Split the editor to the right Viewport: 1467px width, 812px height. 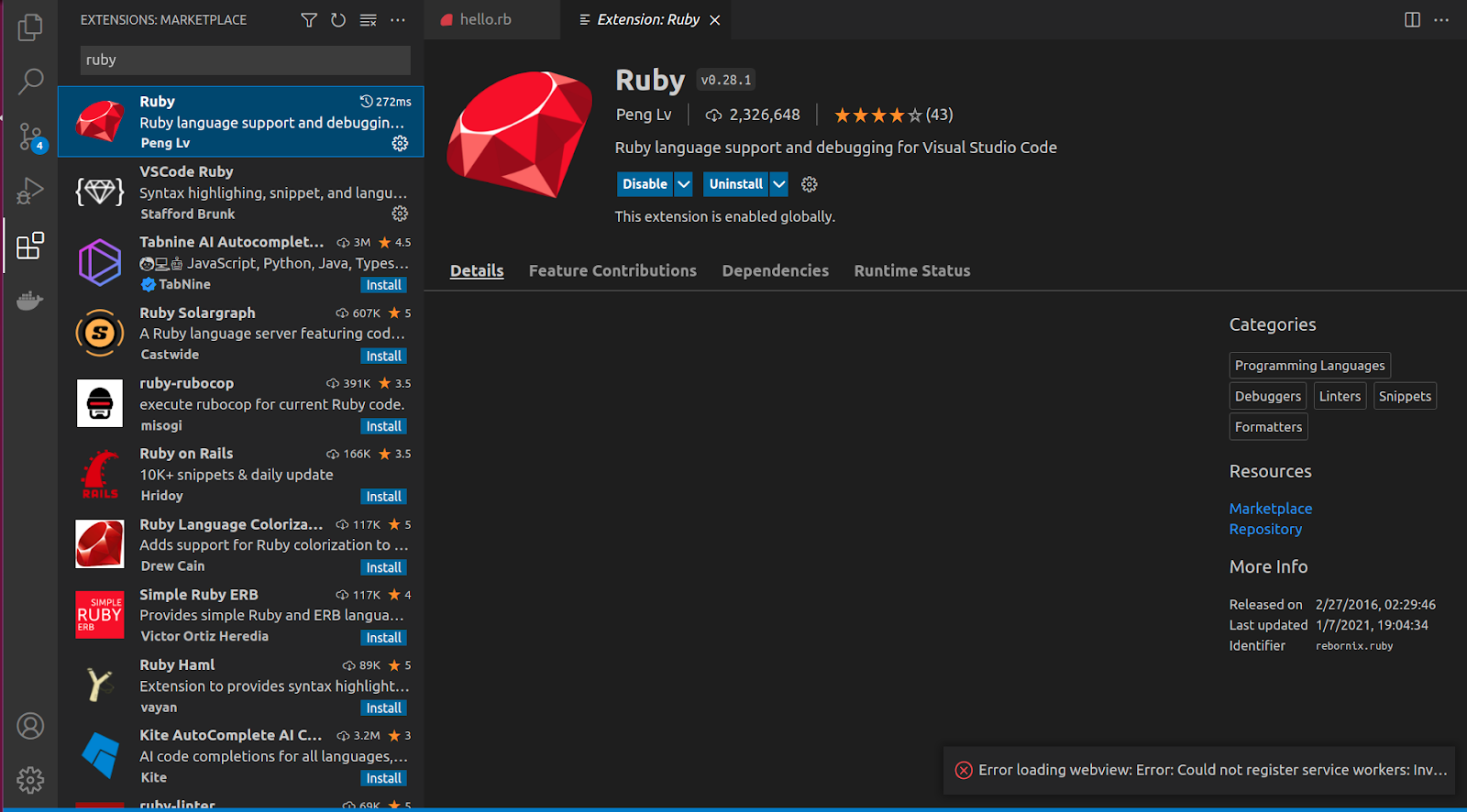tap(1412, 20)
